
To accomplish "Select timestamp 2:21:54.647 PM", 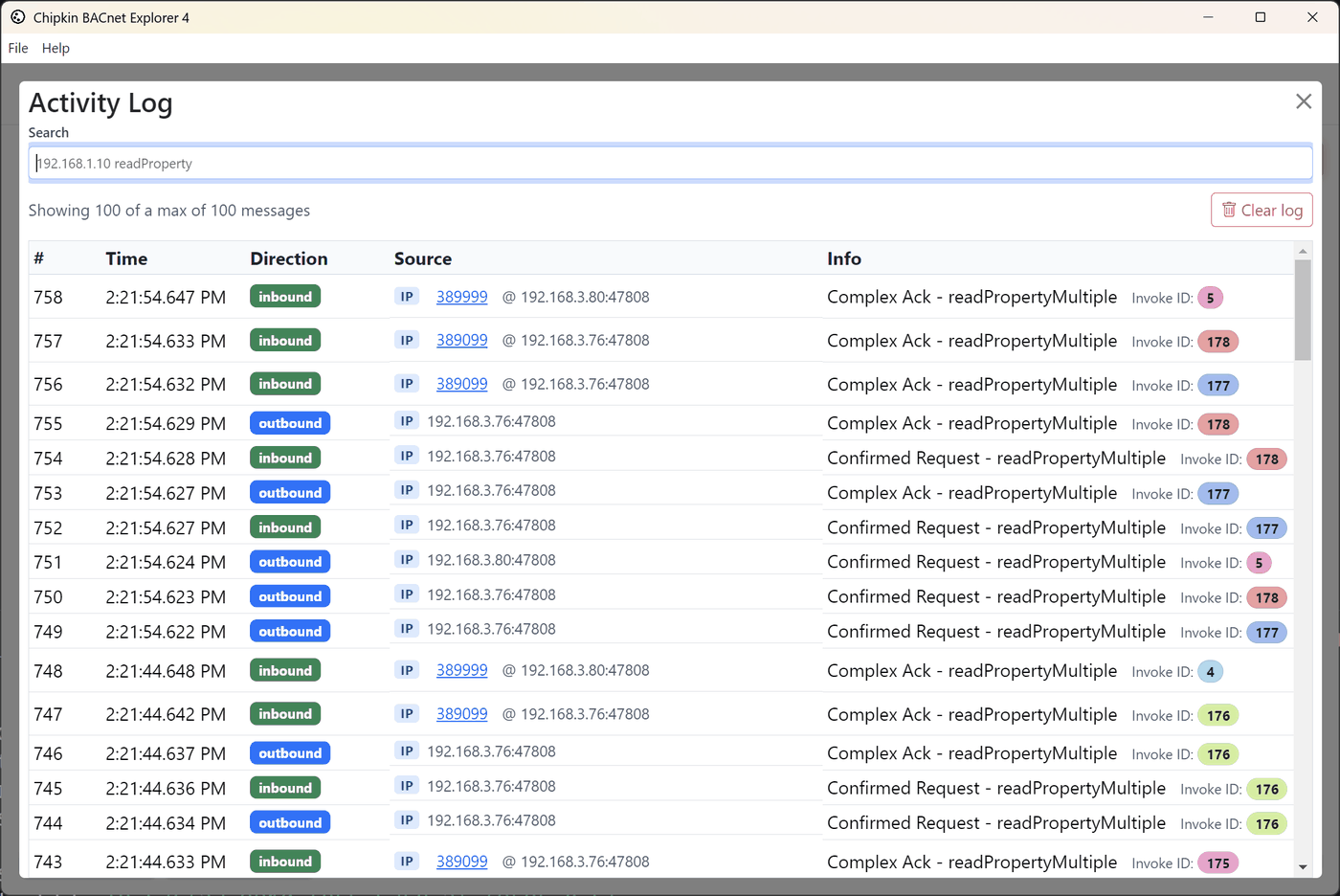I will 166,298.
